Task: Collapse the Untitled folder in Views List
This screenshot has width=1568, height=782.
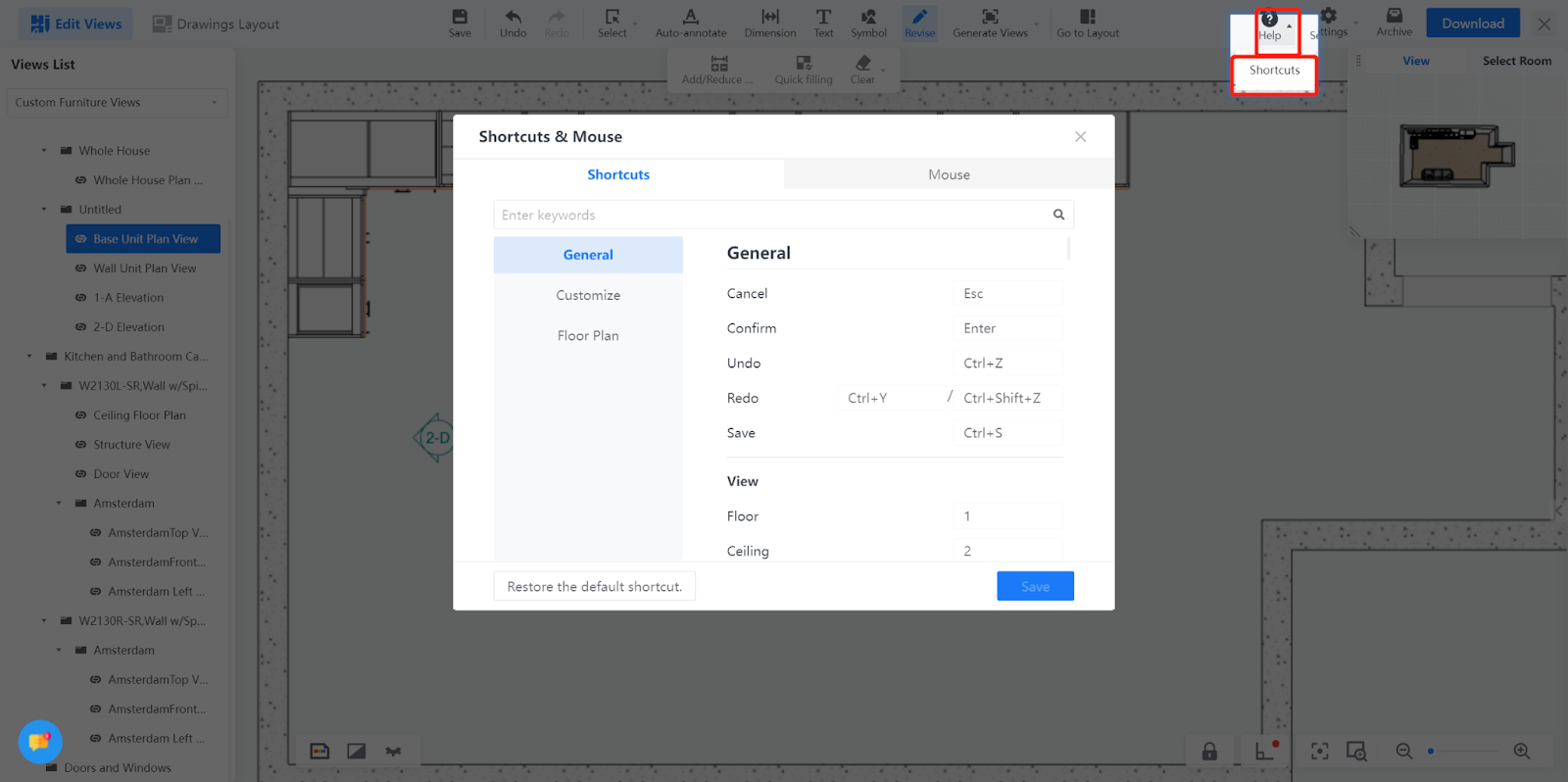Action: pyautogui.click(x=44, y=210)
